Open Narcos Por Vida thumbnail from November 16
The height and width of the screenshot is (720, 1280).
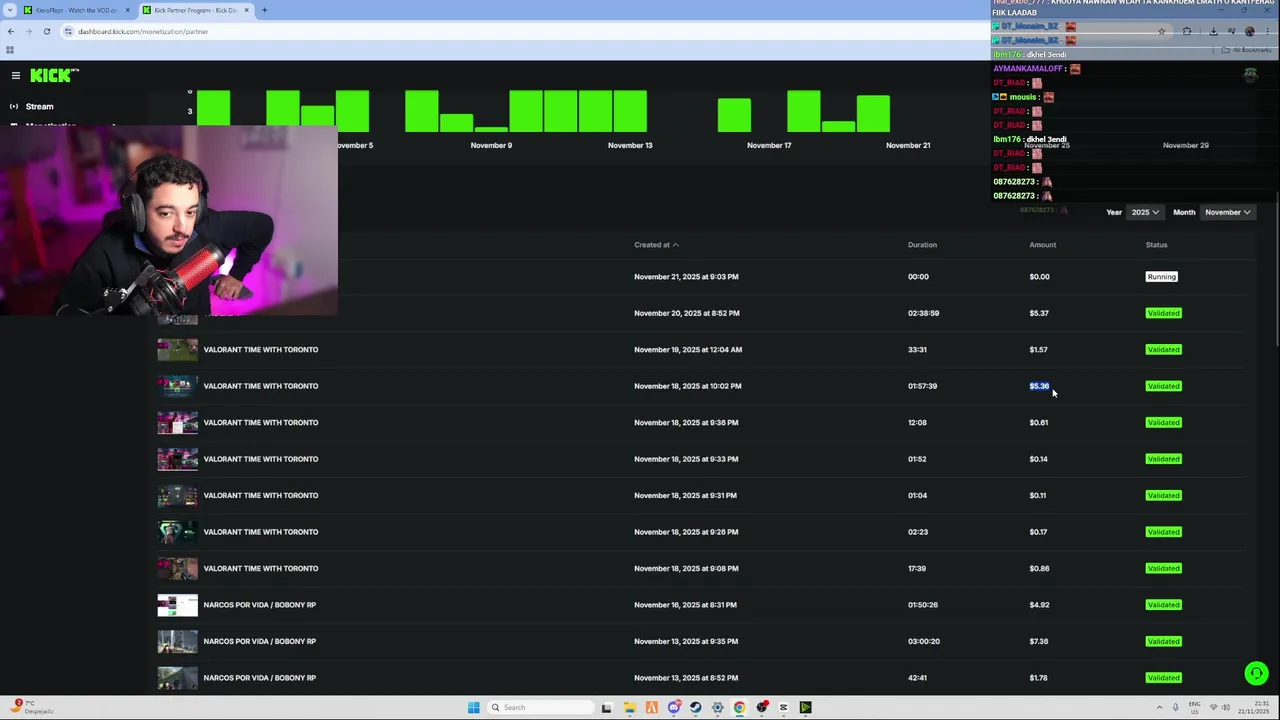[x=177, y=605]
